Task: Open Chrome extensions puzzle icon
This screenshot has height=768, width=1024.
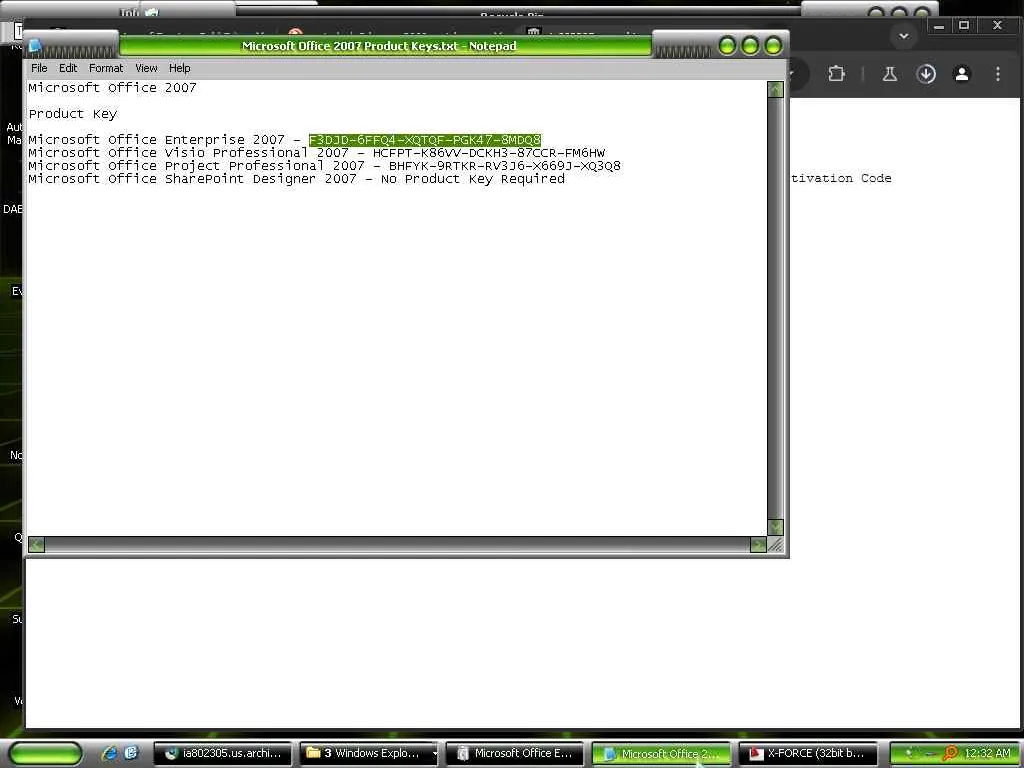Action: click(x=837, y=74)
